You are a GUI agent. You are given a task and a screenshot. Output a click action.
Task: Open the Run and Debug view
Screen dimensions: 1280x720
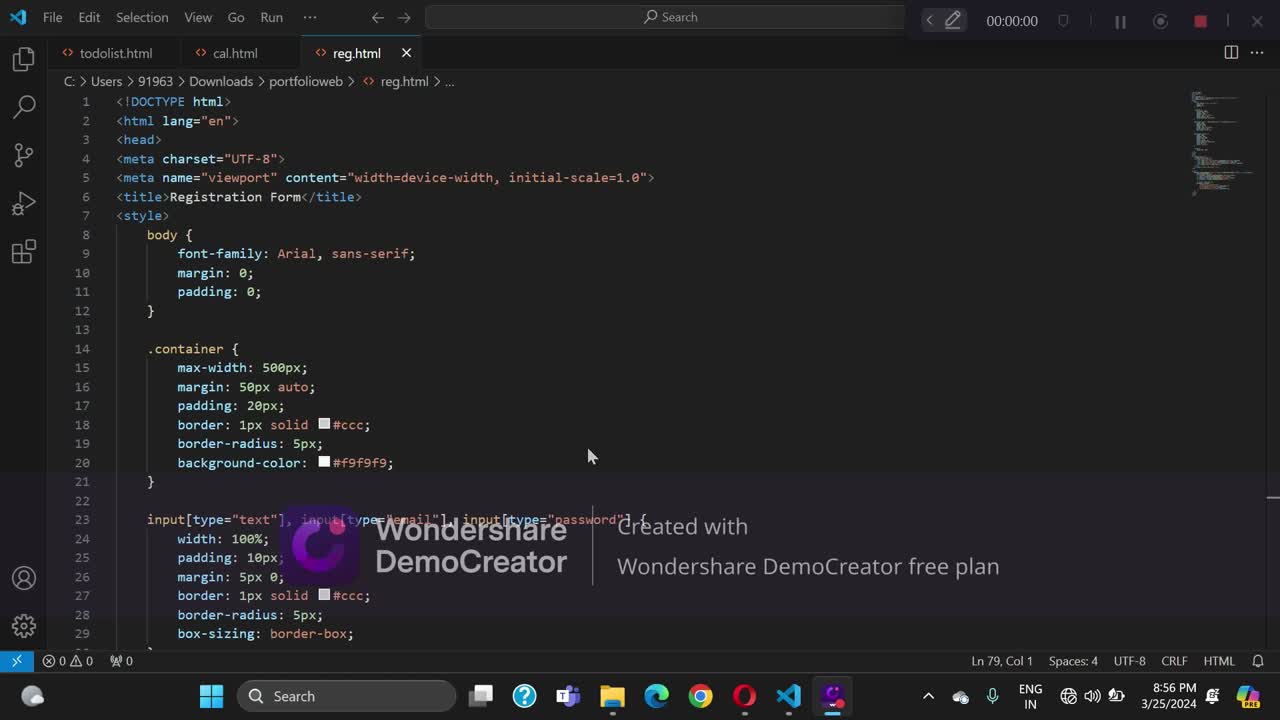(x=24, y=204)
